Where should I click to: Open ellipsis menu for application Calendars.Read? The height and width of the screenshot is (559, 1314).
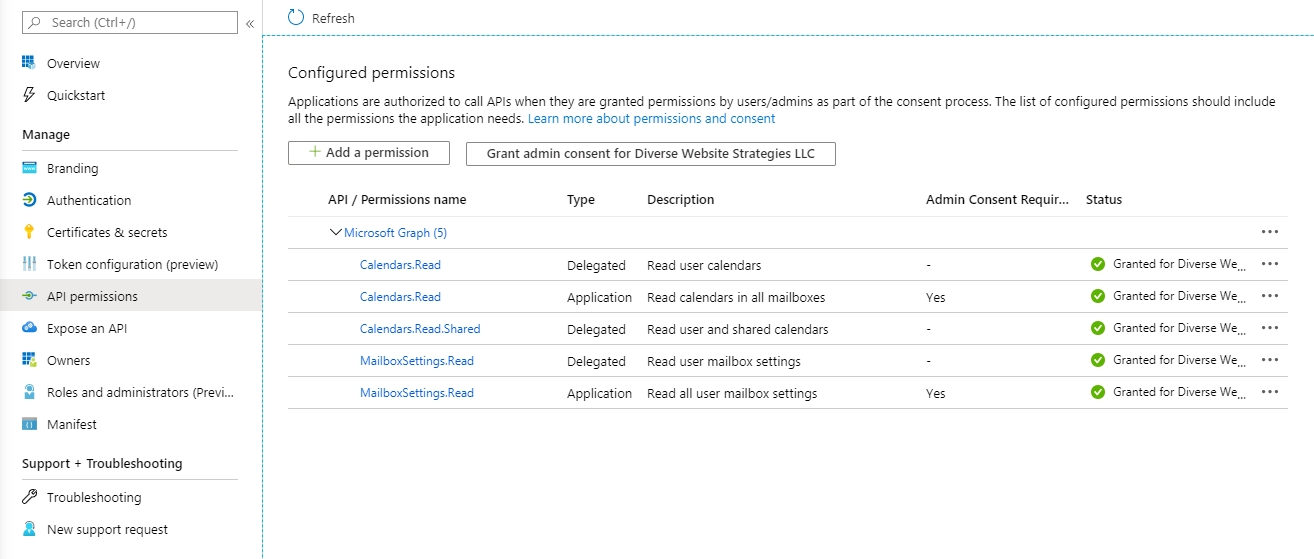coord(1270,296)
